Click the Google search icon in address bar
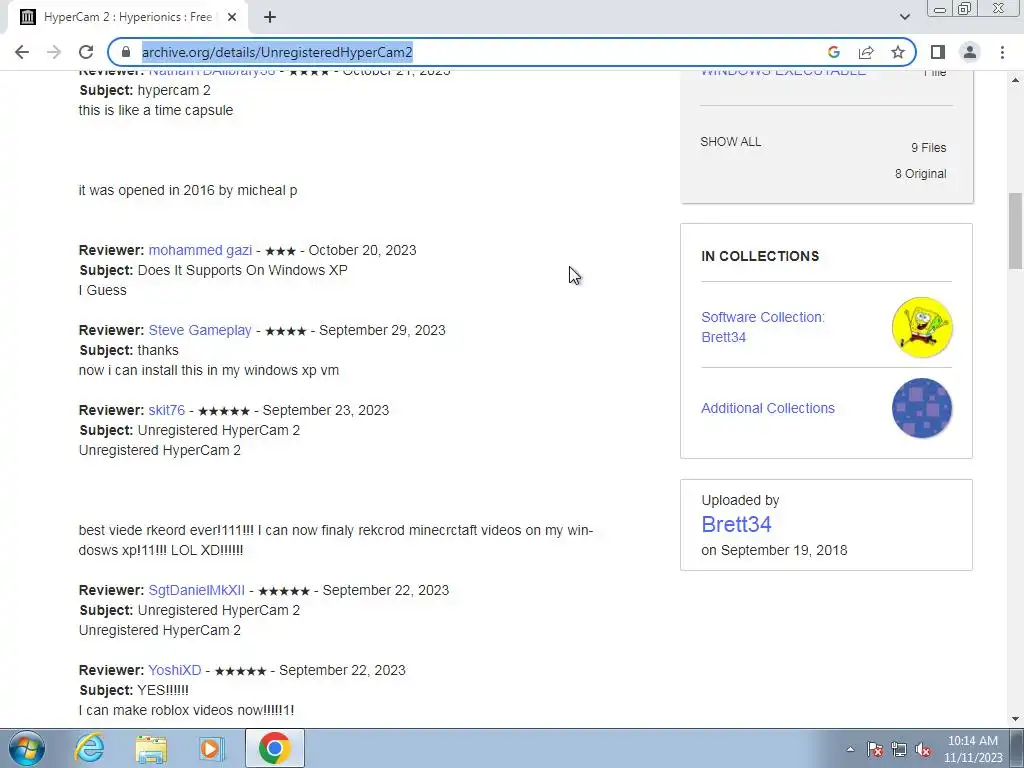This screenshot has width=1024, height=768. (833, 52)
